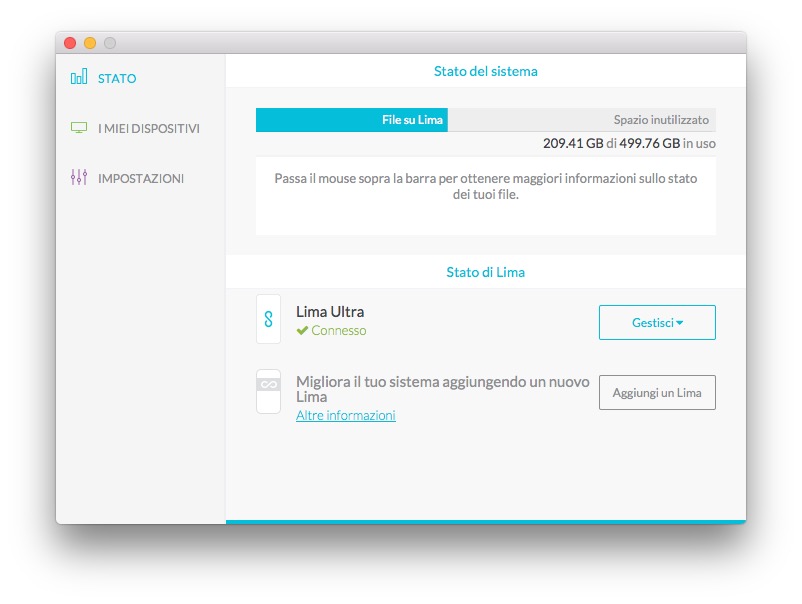Open IMPOSTAZIONI section
802x604 pixels.
coord(141,178)
